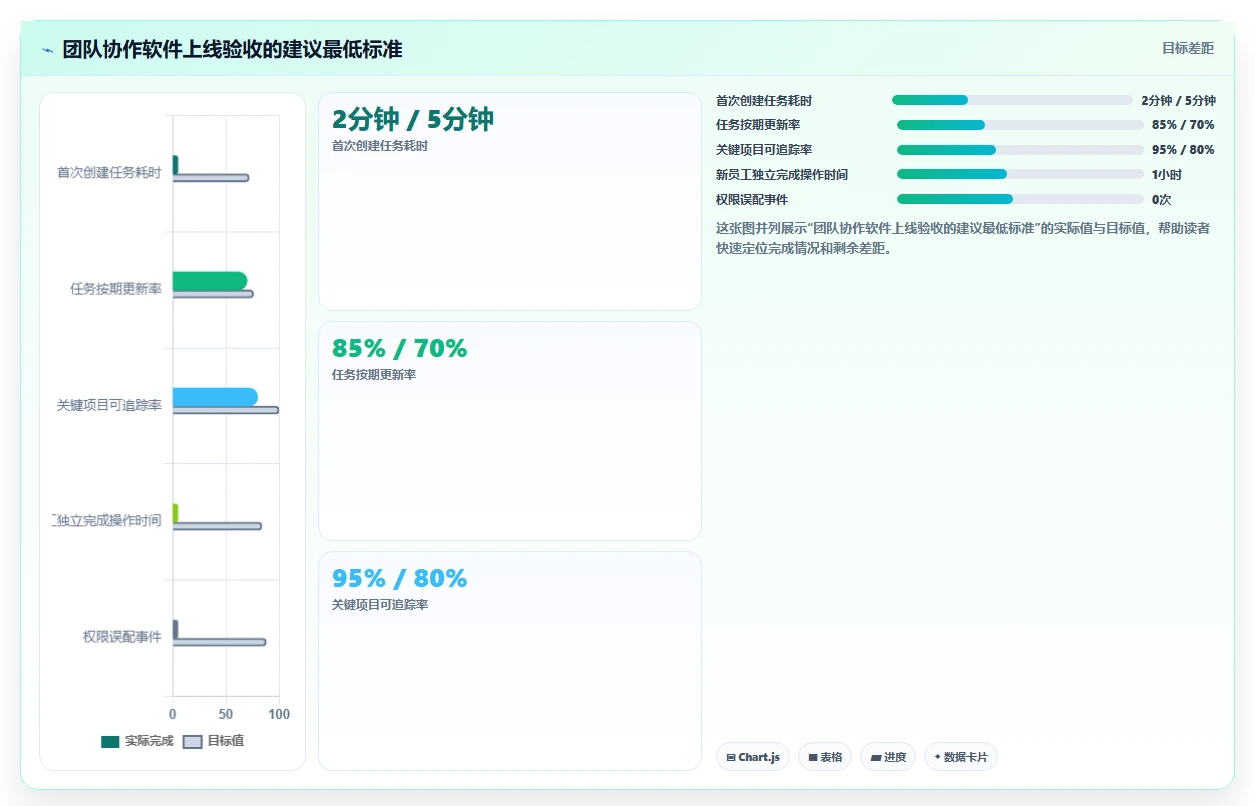Click the 关键项目可追踪率 progress bar

[1020, 150]
